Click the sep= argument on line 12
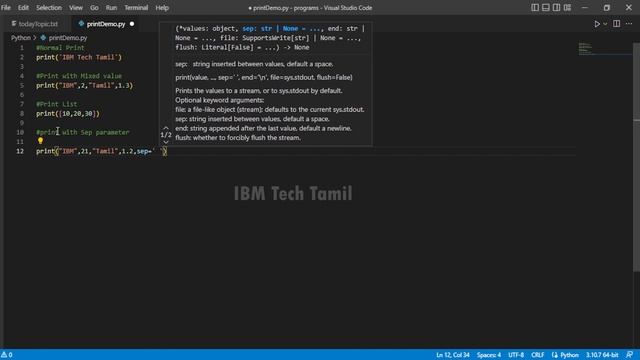Image resolution: width=640 pixels, height=360 pixels. [144, 151]
